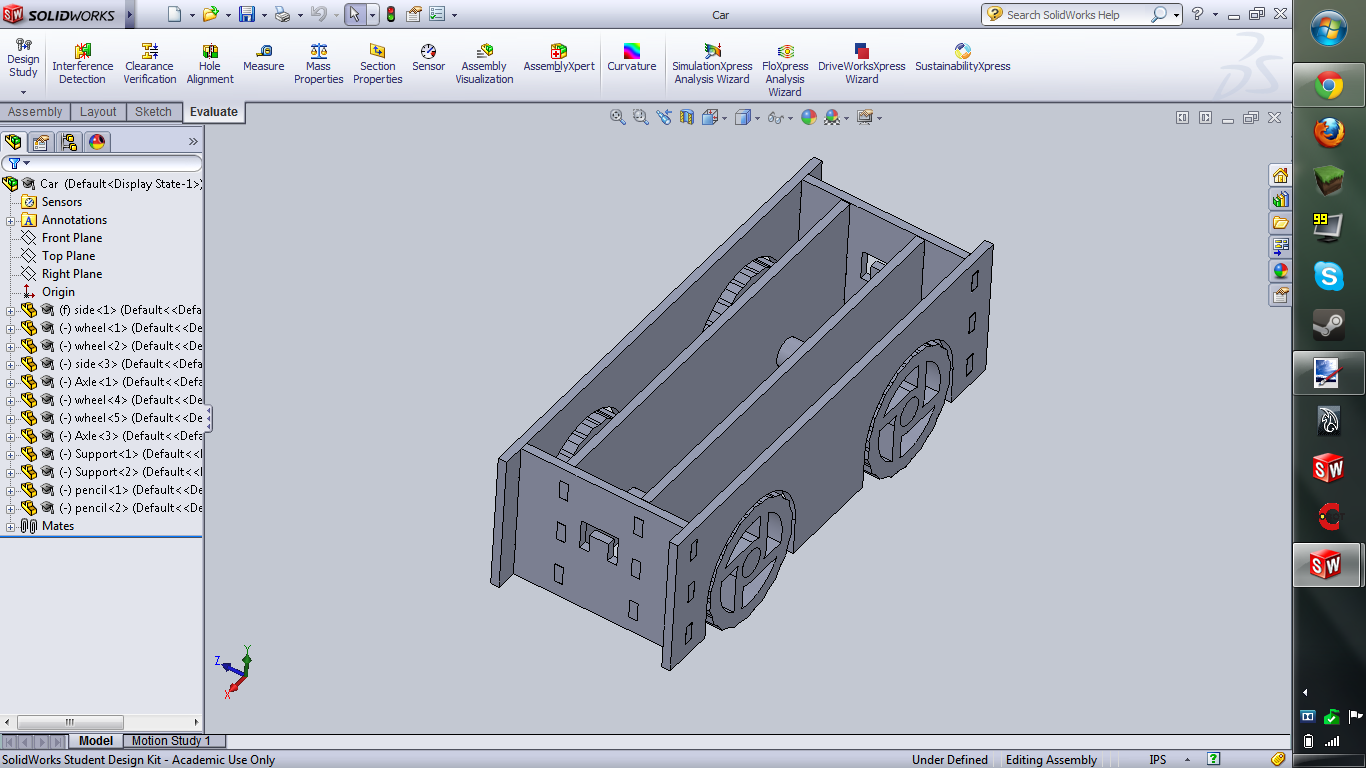This screenshot has width=1366, height=768.
Task: Click the Sensor tool
Action: point(428,58)
